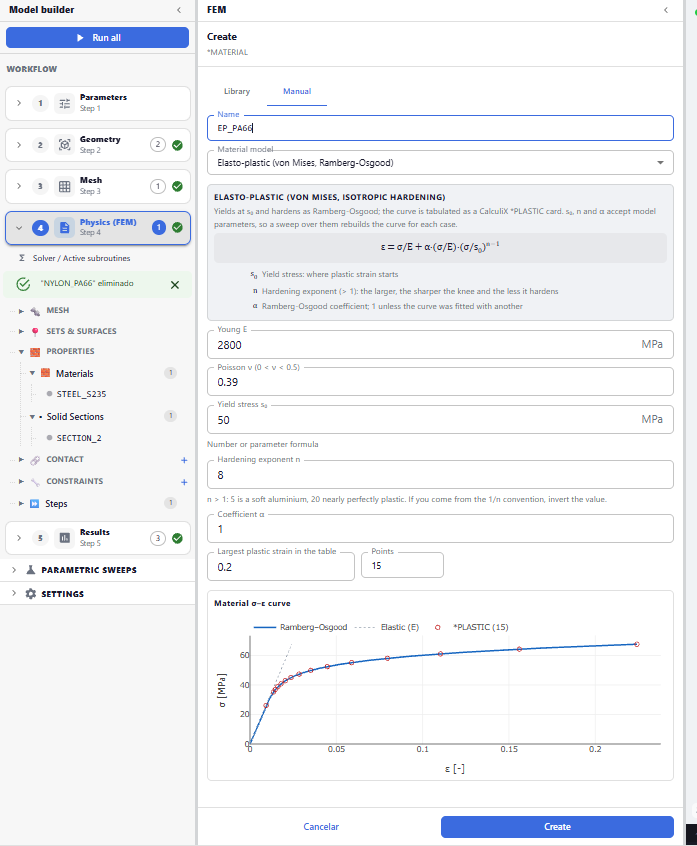Click the Materials folder icon
Screen dimensions: 697x846
(x=45, y=373)
